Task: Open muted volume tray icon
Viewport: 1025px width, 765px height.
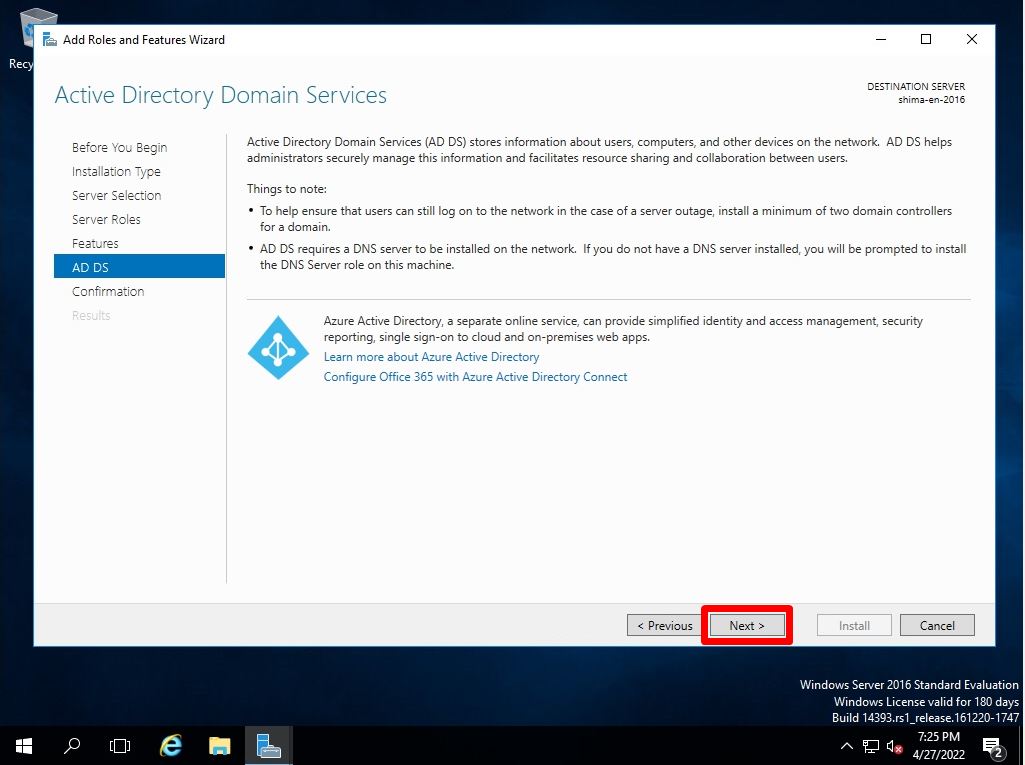Action: click(x=894, y=746)
